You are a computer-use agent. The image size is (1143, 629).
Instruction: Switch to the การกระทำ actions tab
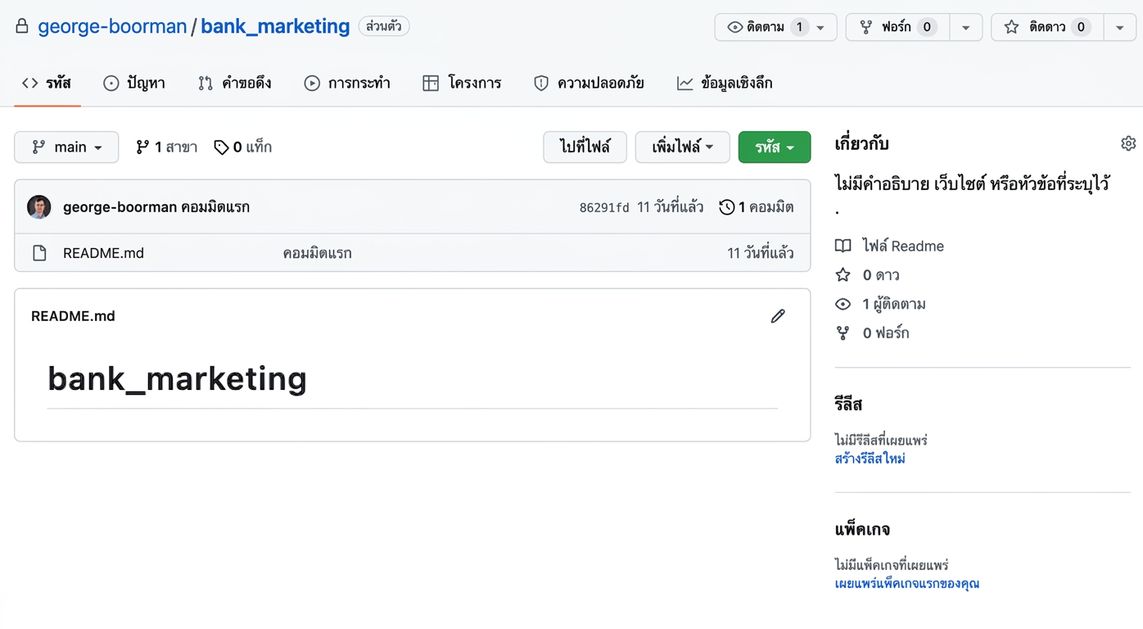click(347, 83)
